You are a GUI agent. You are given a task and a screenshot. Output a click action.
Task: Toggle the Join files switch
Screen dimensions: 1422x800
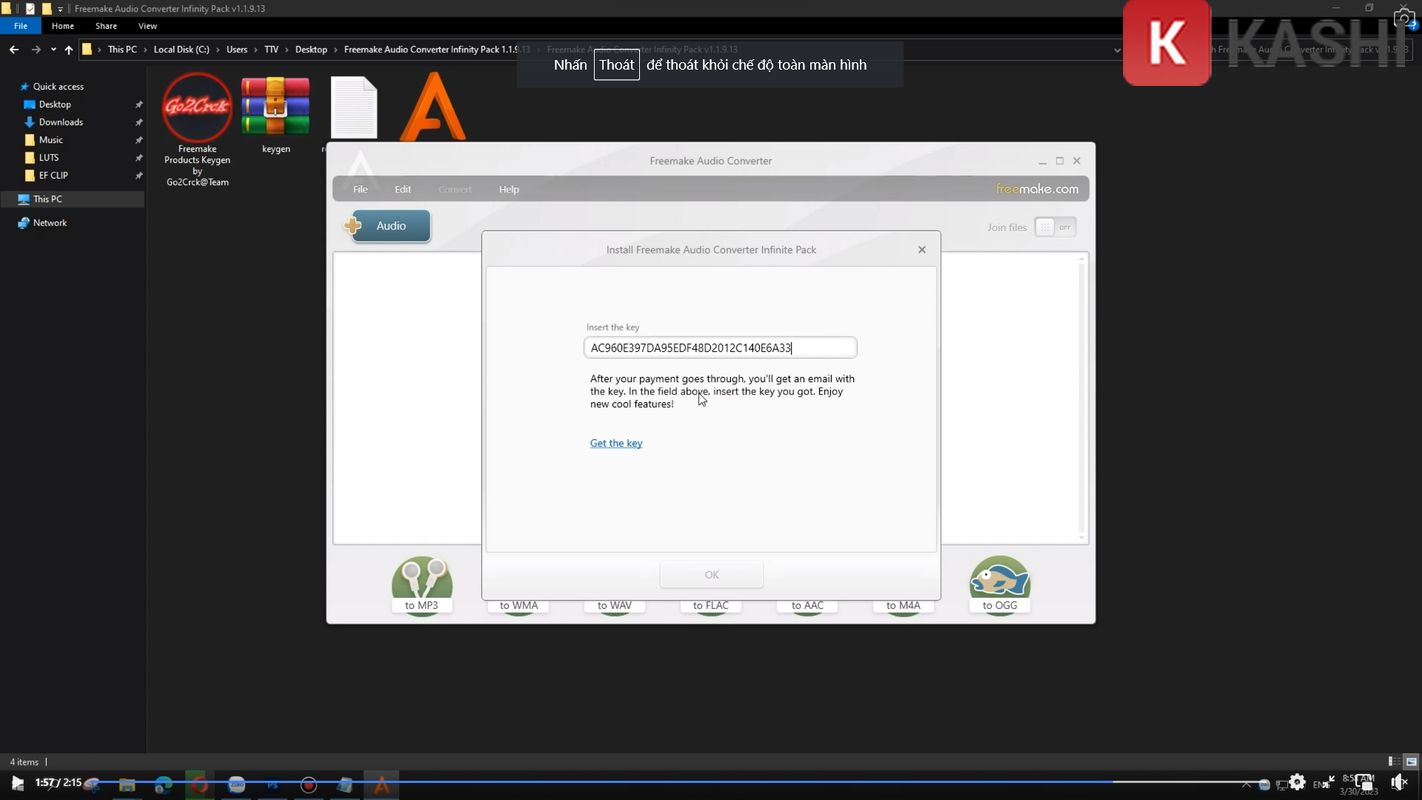(1054, 227)
